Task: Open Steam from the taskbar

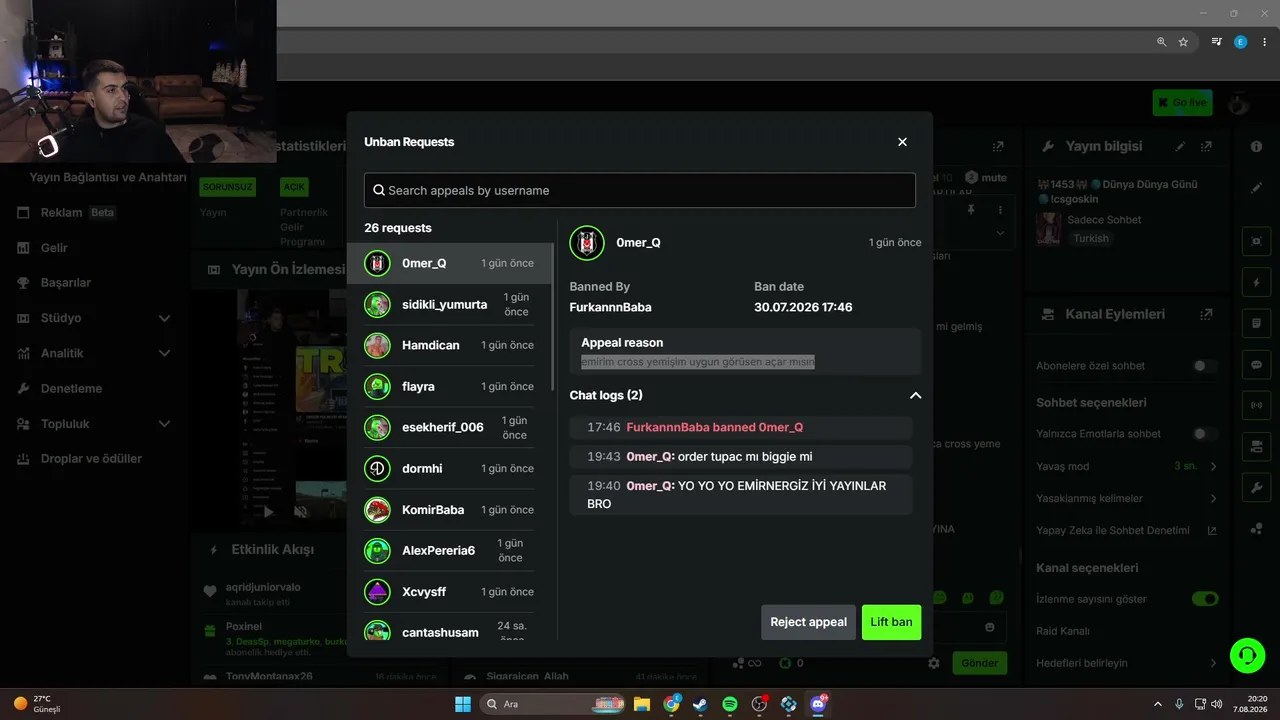Action: (x=700, y=704)
